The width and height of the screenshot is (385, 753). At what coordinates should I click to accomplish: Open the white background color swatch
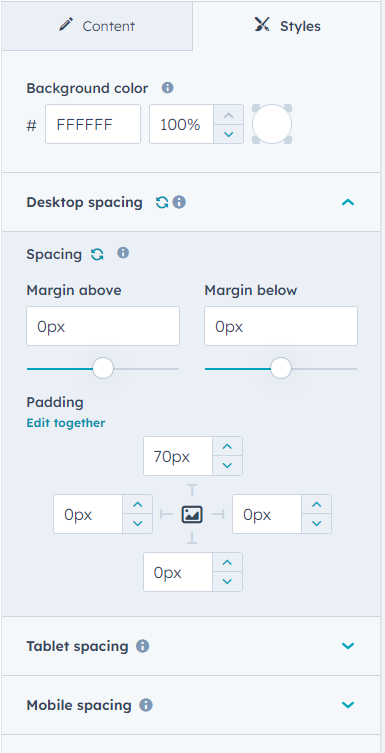pos(272,124)
